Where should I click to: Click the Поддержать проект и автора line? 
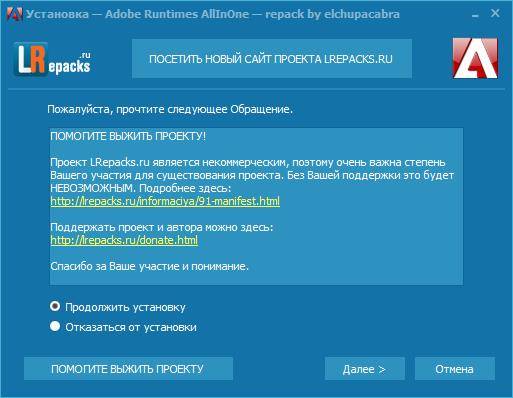[162, 227]
